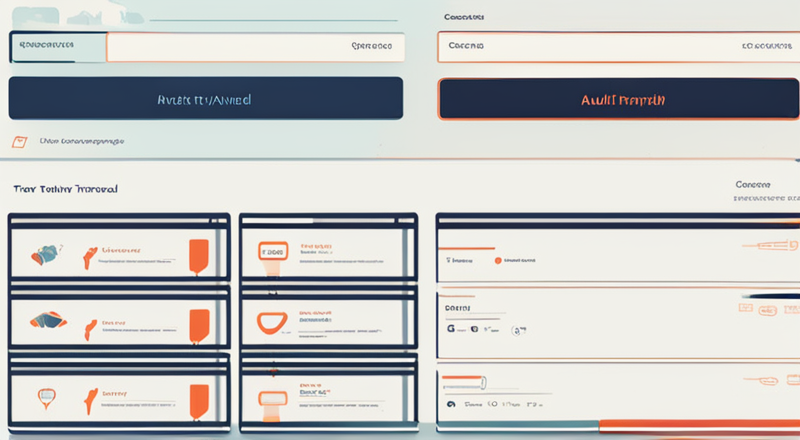Focus the white input field at top left
The image size is (800, 440).
pyautogui.click(x=255, y=47)
